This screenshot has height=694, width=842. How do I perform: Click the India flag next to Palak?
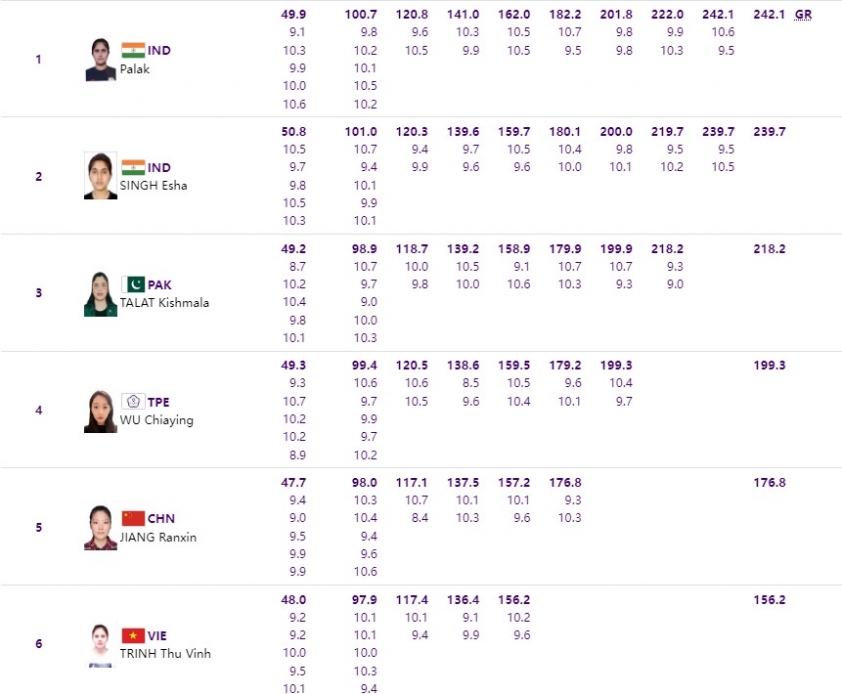click(x=133, y=50)
